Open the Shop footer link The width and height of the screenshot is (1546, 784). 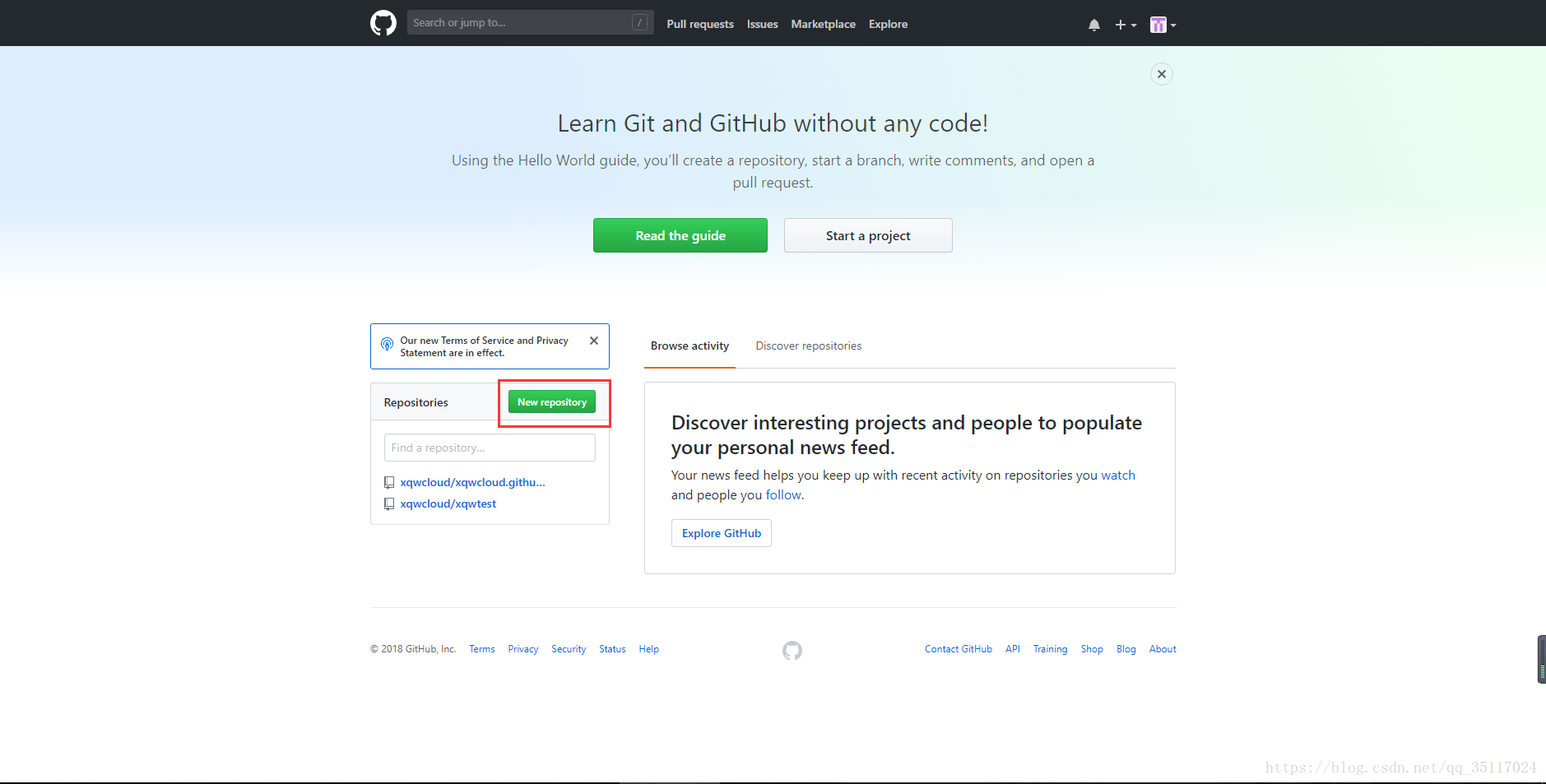pyautogui.click(x=1092, y=649)
